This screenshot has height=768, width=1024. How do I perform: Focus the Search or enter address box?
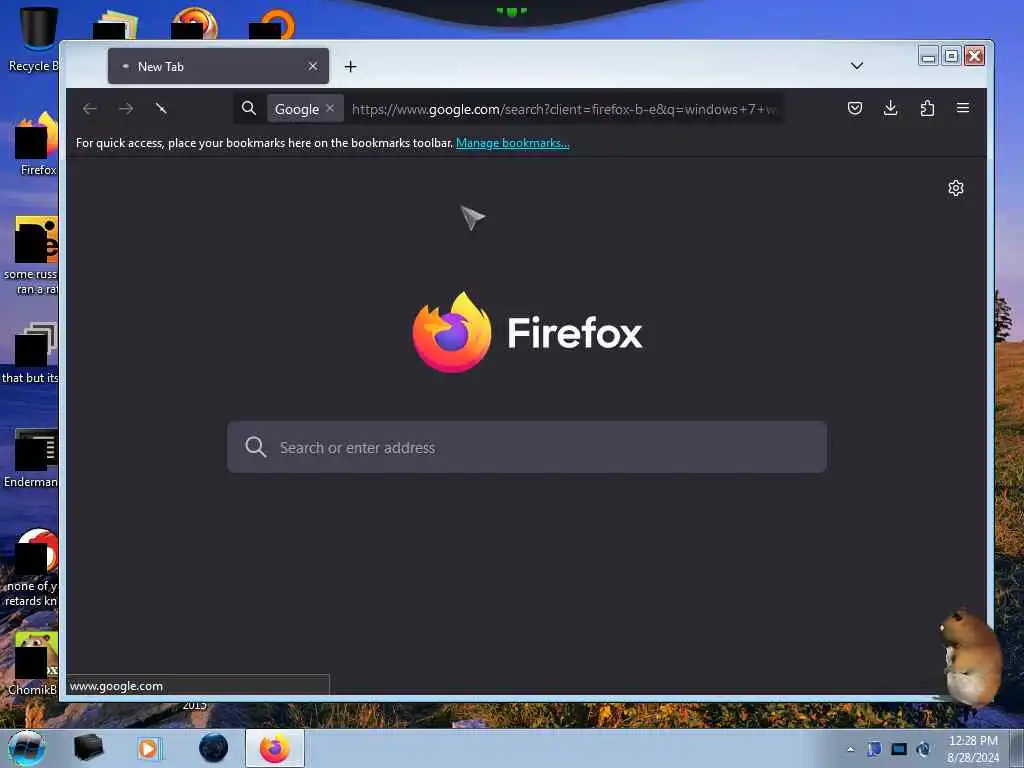(527, 447)
